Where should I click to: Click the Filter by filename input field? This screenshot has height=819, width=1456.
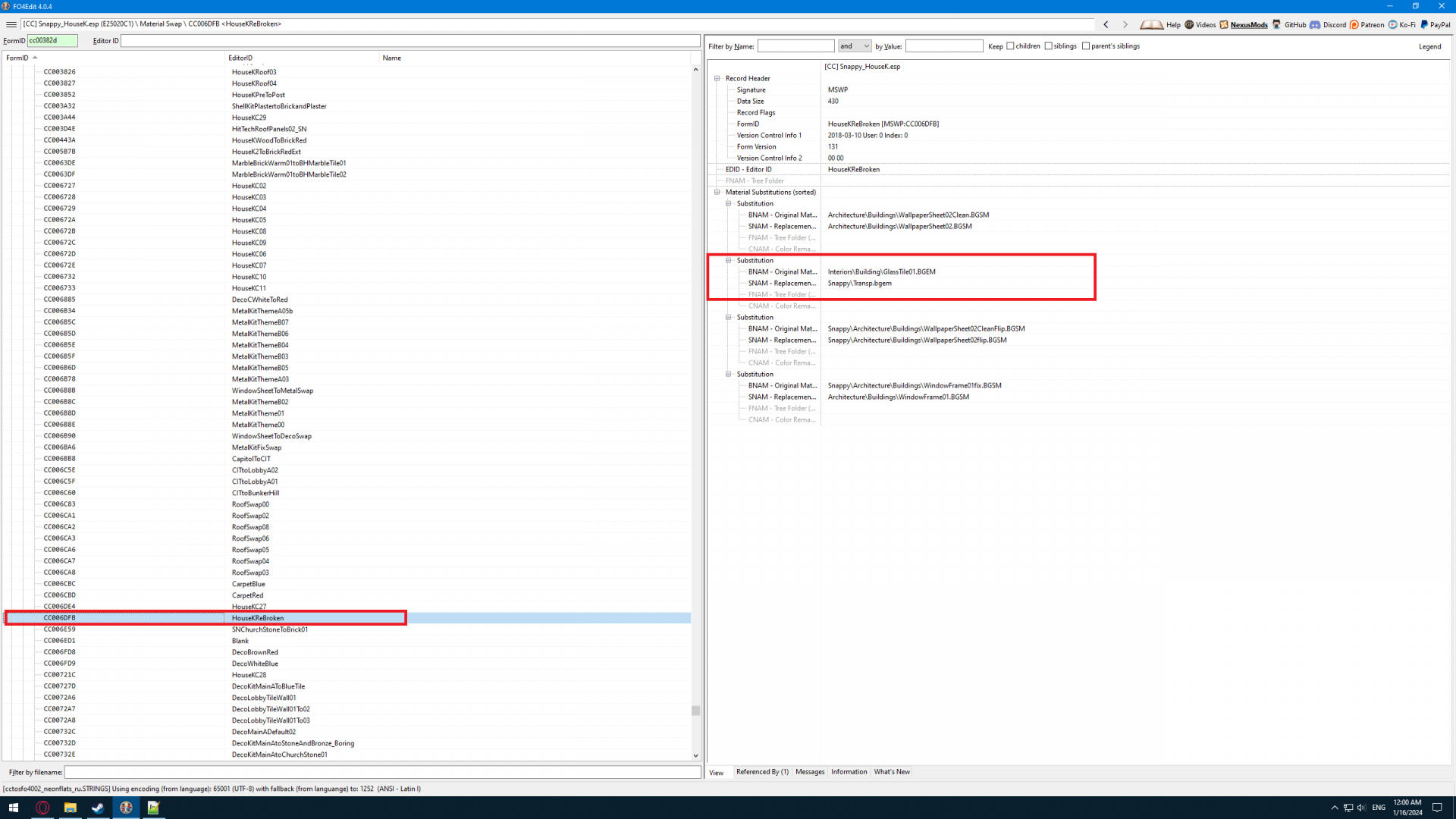[x=382, y=772]
